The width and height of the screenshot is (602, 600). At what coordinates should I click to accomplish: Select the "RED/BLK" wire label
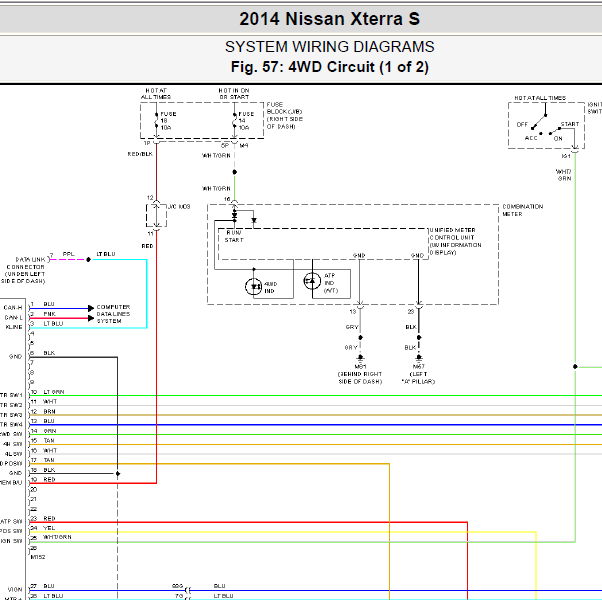tap(140, 154)
